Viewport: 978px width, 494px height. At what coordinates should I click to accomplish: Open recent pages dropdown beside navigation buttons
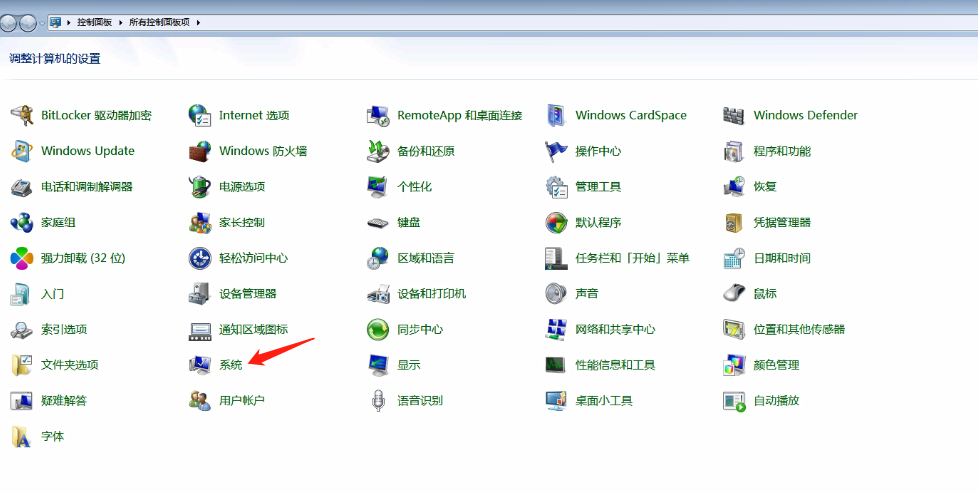click(42, 23)
